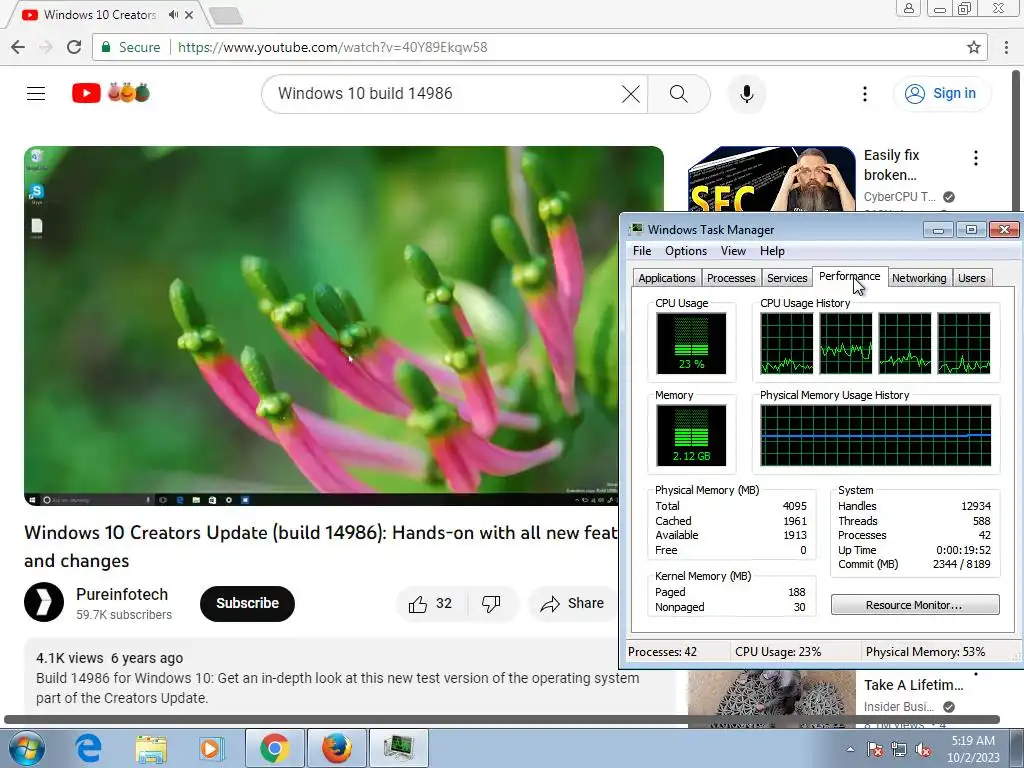Open Task Manager View menu
The width and height of the screenshot is (1024, 768).
(733, 251)
